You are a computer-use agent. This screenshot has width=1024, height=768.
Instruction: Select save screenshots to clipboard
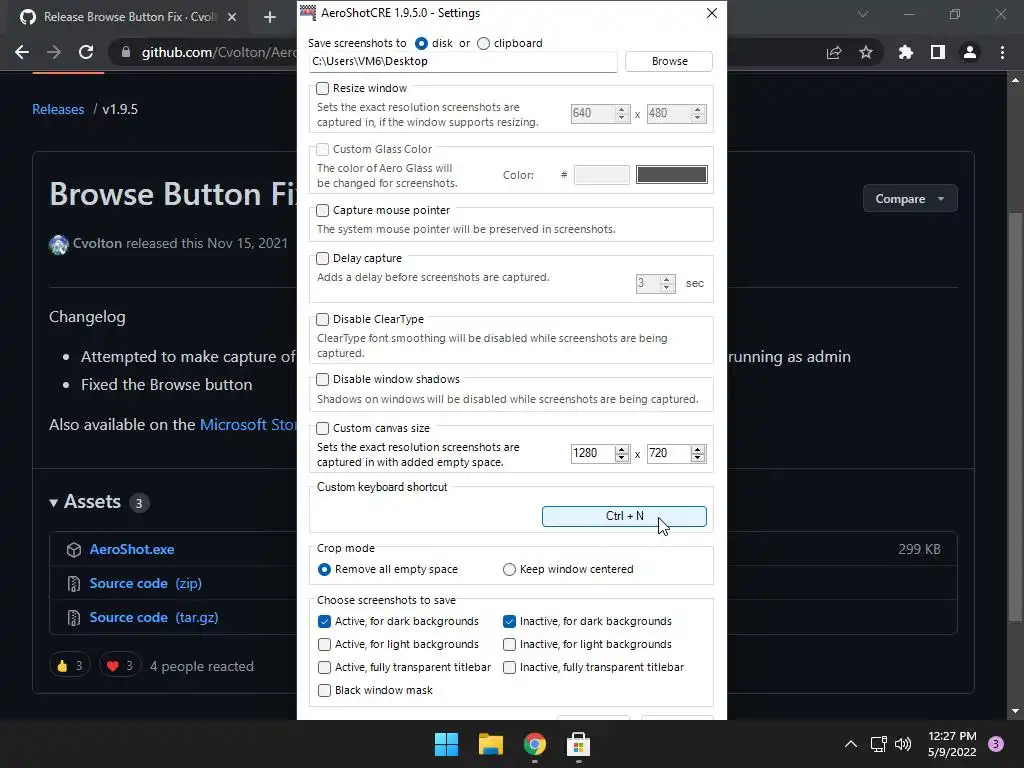(x=483, y=43)
